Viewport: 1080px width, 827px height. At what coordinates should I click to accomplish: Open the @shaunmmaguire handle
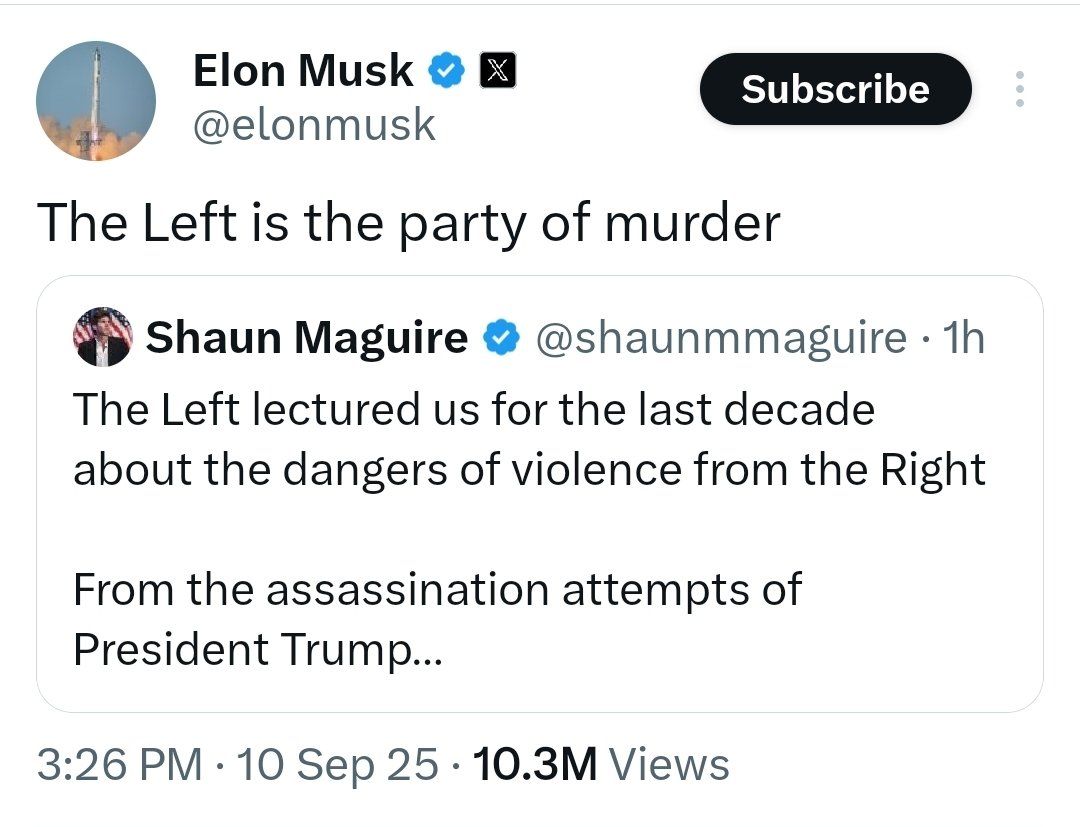pos(721,337)
